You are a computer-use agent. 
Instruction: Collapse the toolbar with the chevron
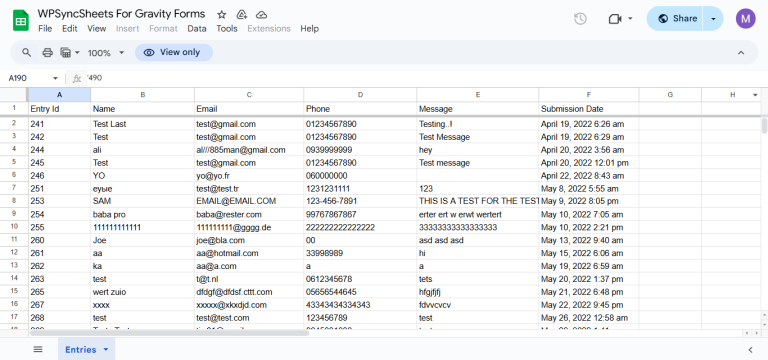[741, 52]
